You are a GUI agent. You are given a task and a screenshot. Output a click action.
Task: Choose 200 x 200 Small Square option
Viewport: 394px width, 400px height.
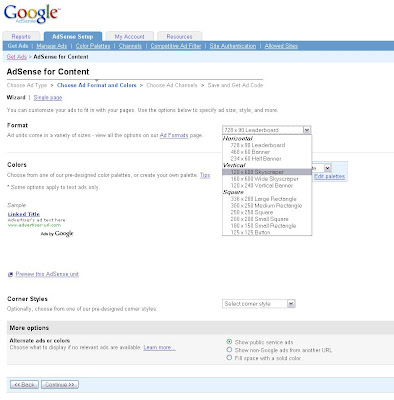[x=259, y=219]
